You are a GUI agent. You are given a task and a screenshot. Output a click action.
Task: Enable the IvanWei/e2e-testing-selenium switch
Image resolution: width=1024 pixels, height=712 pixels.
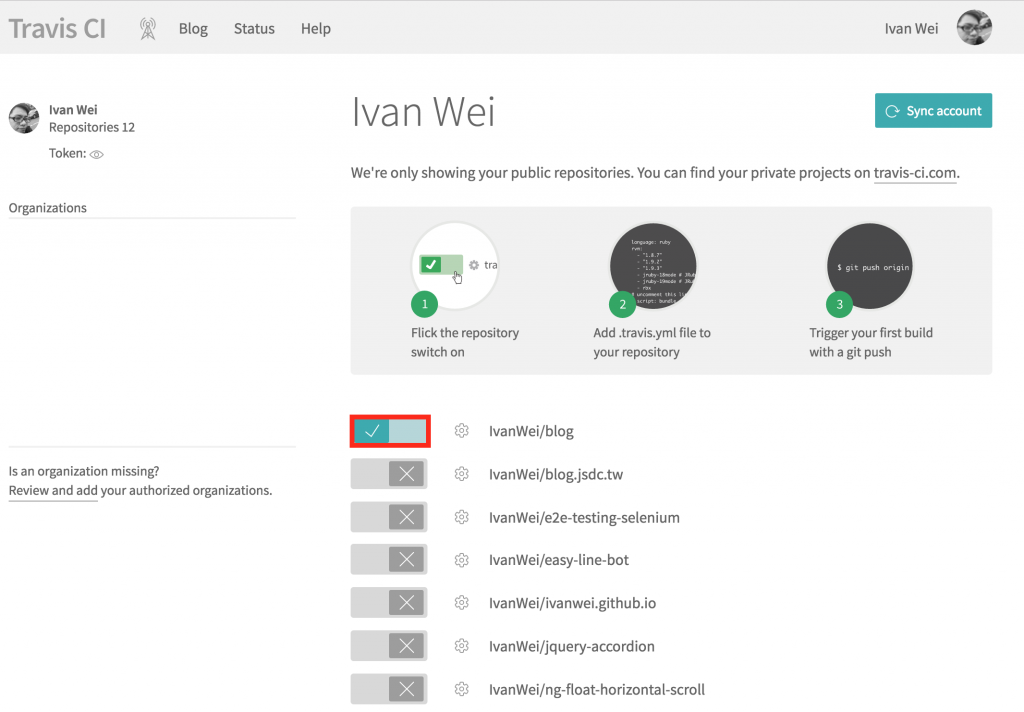pos(389,517)
